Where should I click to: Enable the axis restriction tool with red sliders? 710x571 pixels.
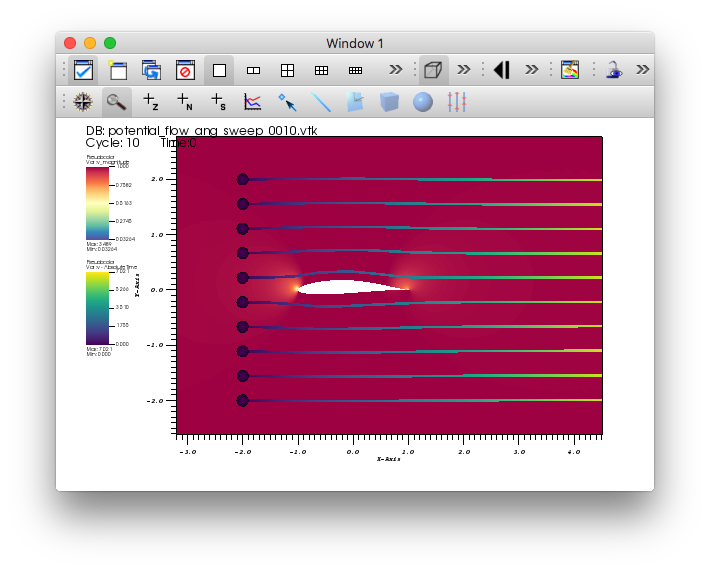tap(456, 102)
